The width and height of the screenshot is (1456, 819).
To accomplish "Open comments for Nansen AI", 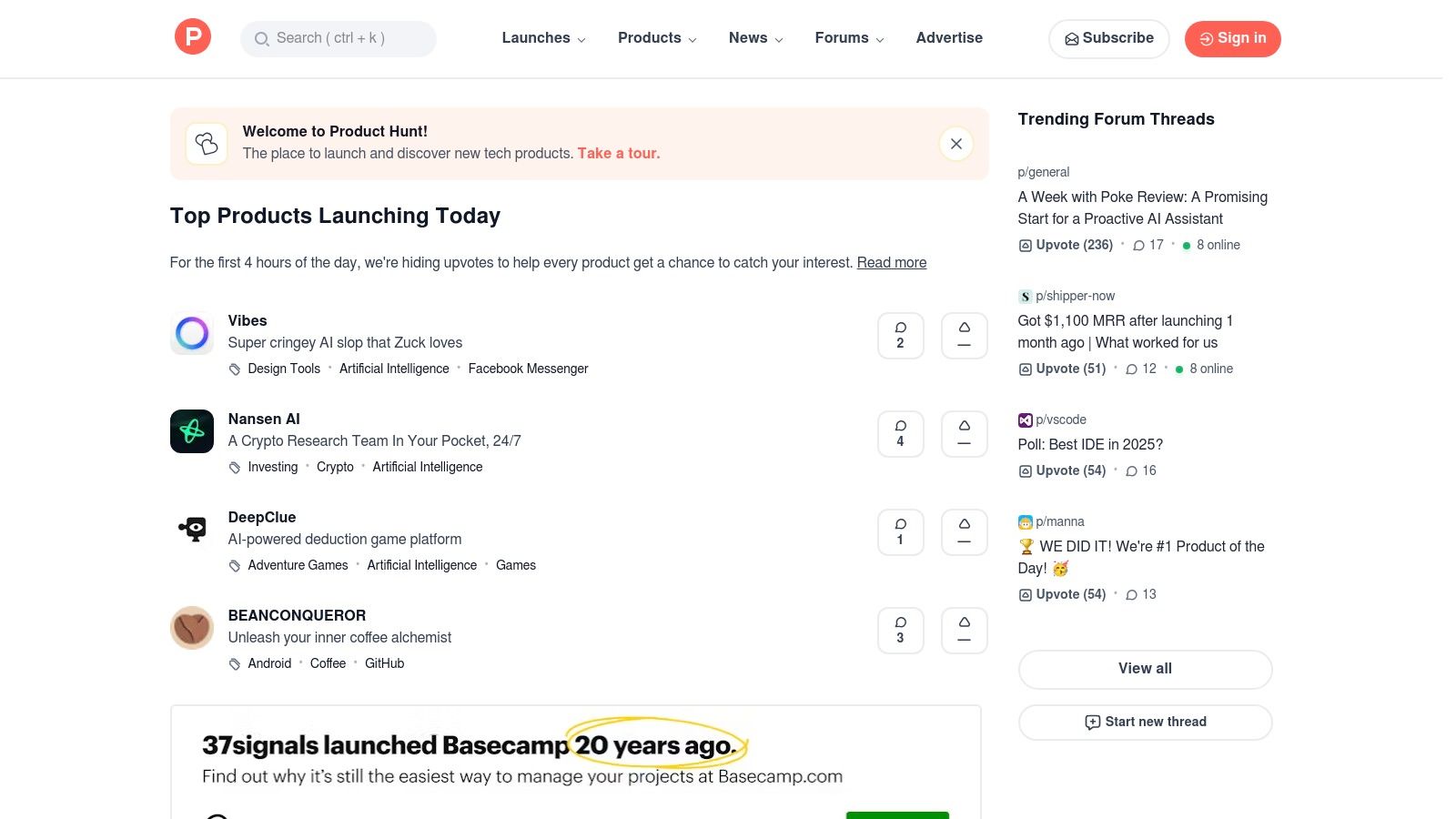I will click(901, 434).
